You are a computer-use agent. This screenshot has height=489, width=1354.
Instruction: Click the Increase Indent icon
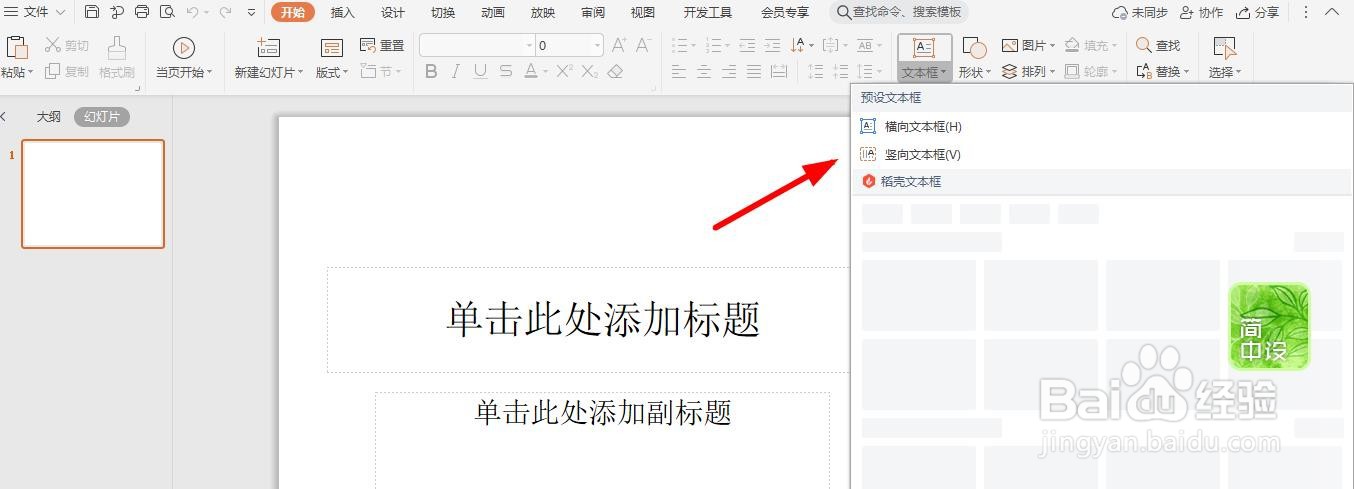pos(773,45)
